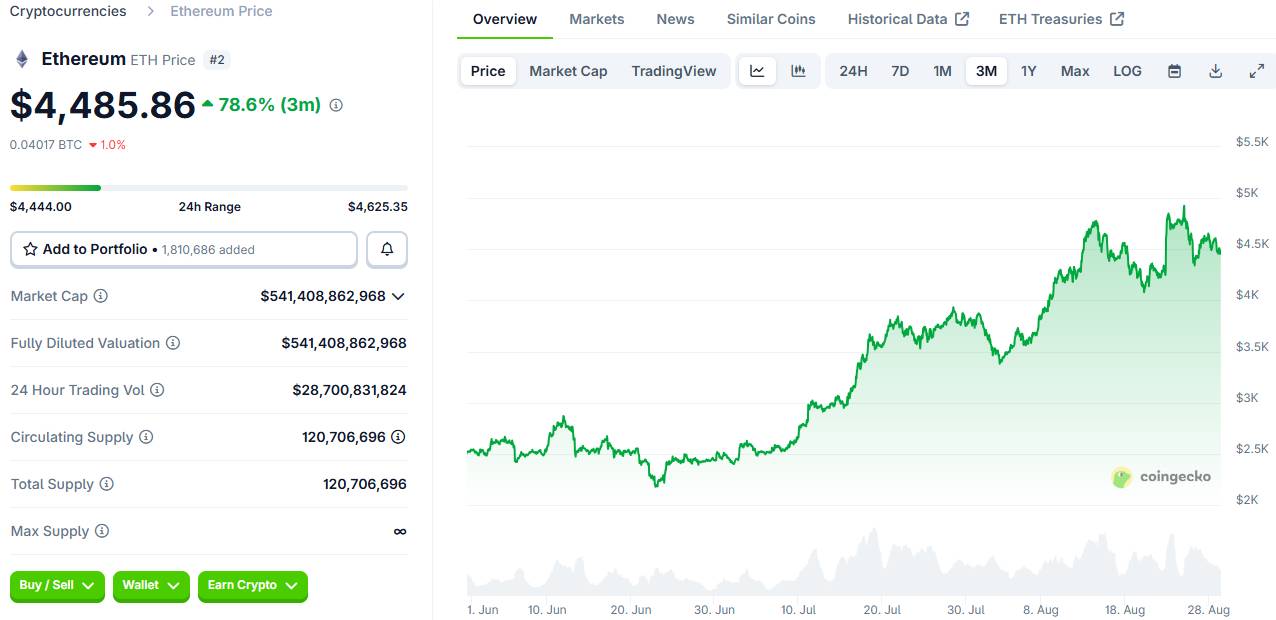Click the line chart view icon
This screenshot has width=1276, height=620.
(757, 71)
